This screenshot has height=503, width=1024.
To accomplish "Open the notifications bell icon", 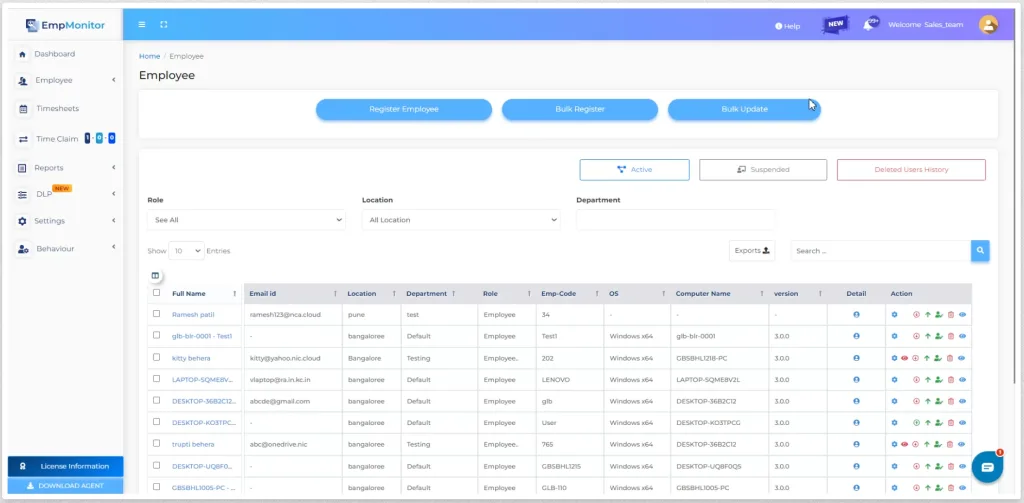I will click(x=869, y=25).
